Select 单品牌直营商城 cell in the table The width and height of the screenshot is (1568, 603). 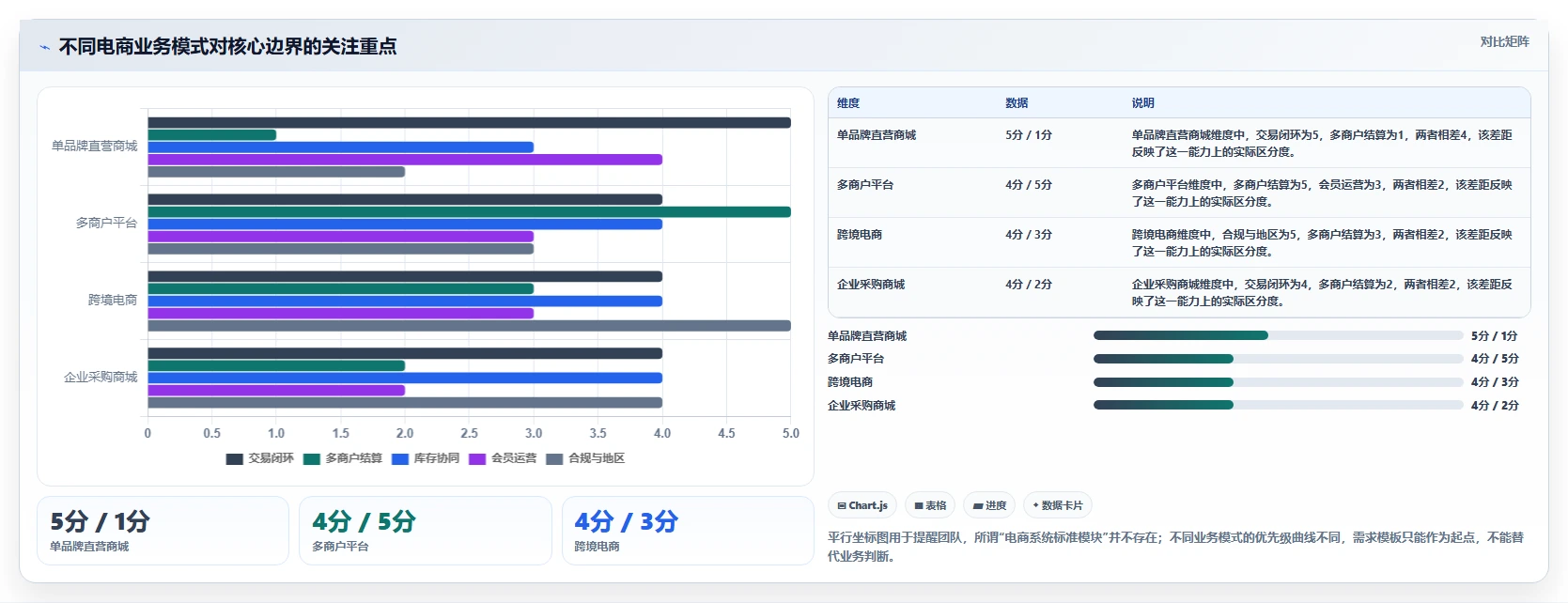tap(877, 135)
